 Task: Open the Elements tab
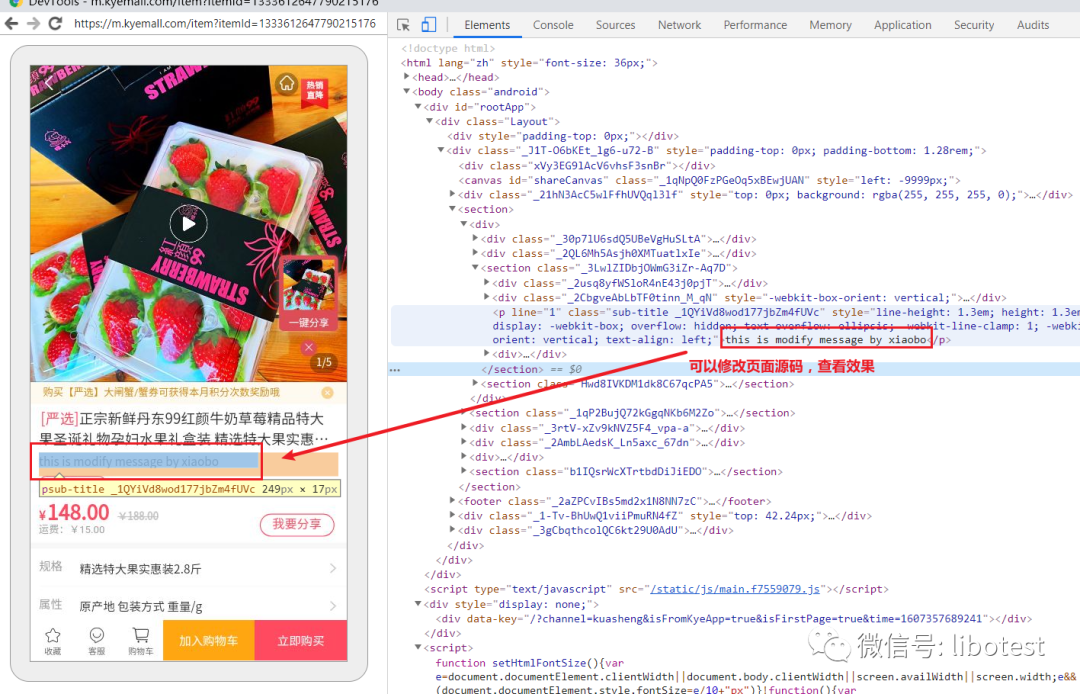[x=487, y=25]
